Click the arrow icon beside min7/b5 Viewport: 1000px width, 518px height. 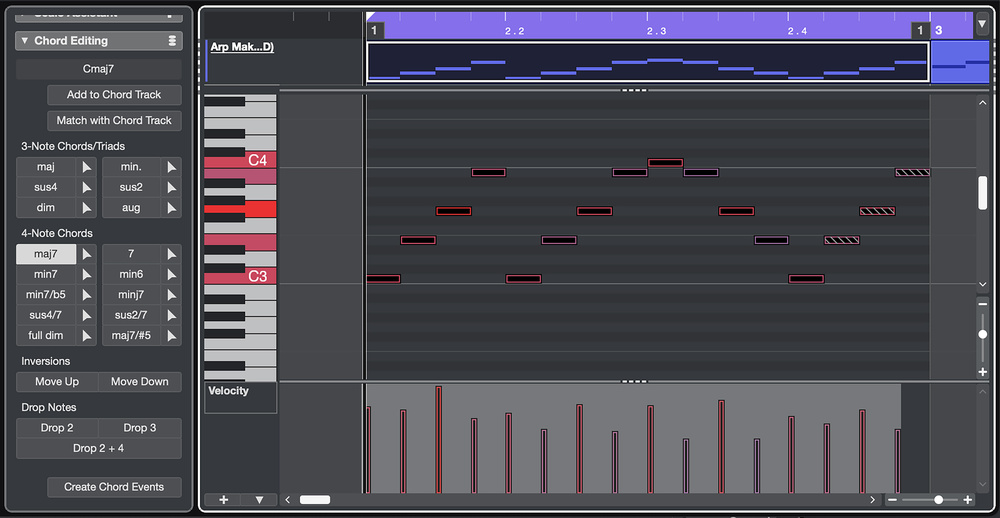click(87, 295)
